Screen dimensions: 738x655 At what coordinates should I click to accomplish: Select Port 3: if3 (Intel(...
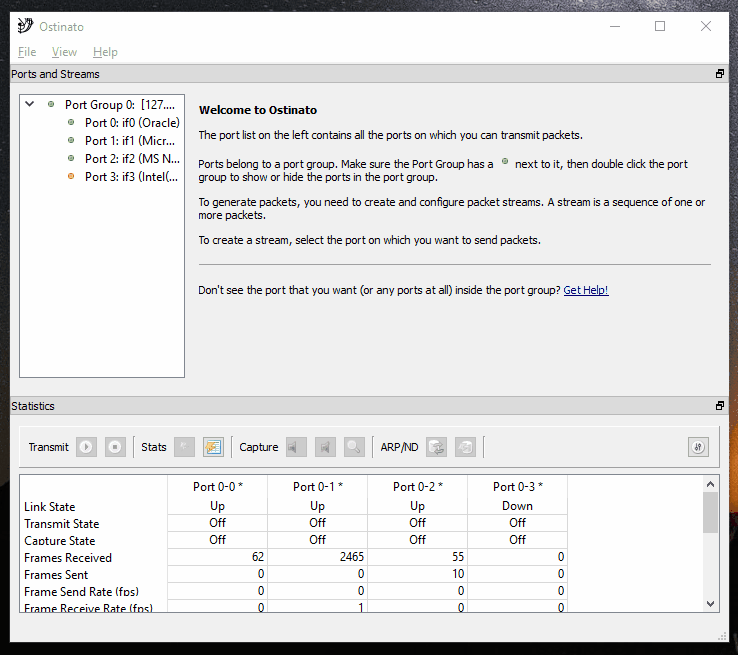131,176
